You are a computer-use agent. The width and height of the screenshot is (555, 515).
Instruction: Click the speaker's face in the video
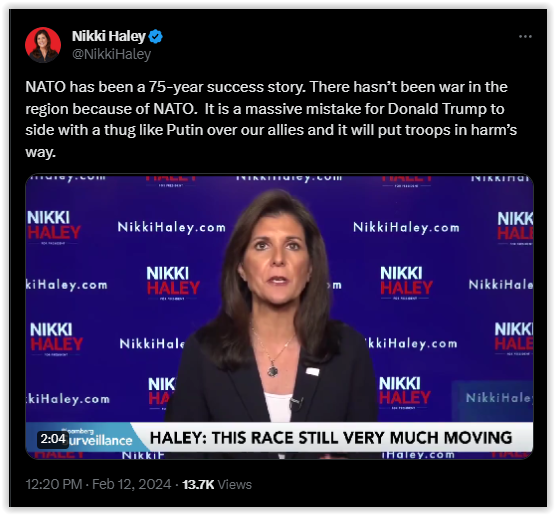[x=277, y=263]
